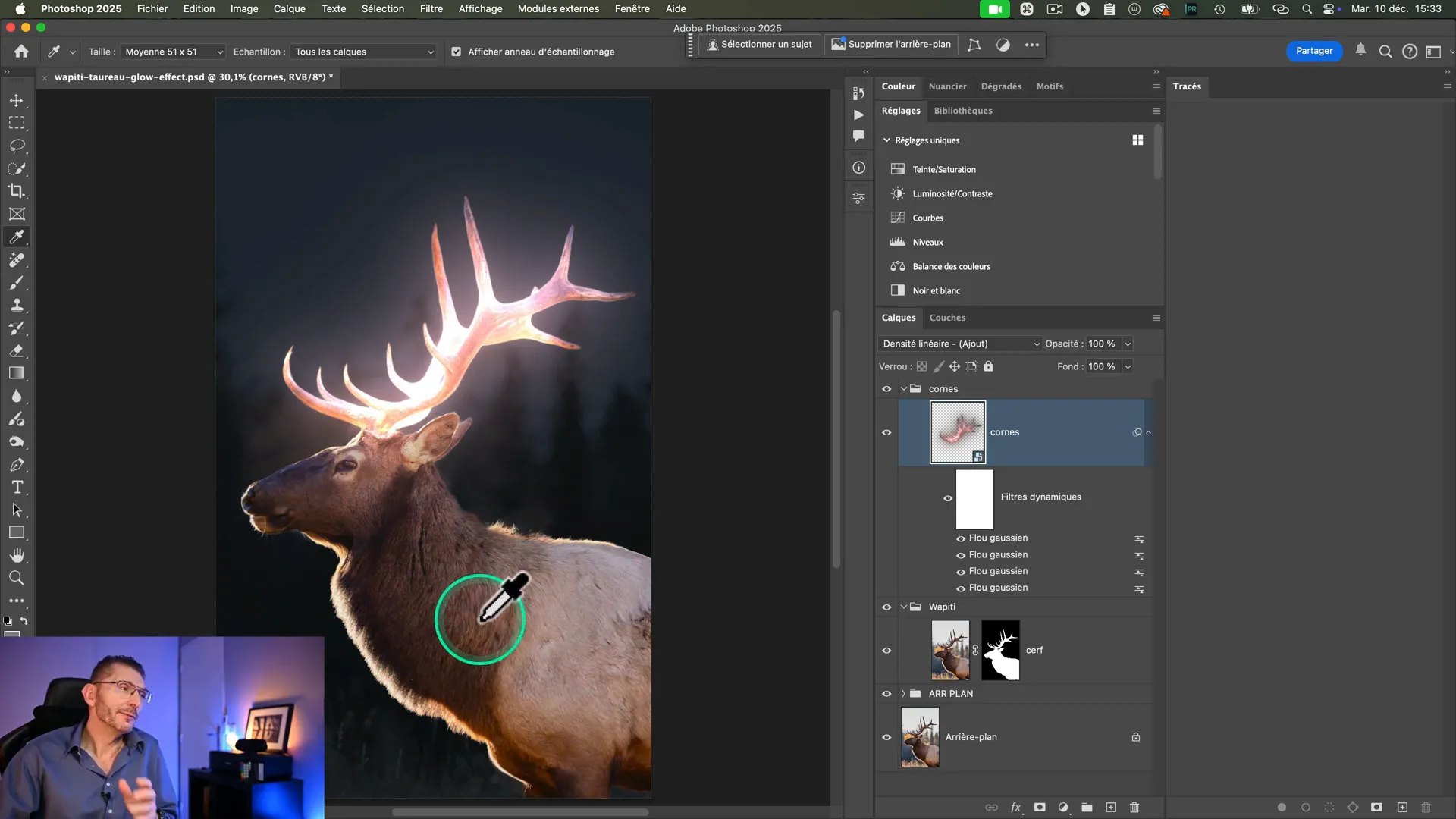Image resolution: width=1456 pixels, height=819 pixels.
Task: Open the Echantillon Tous les calques dropdown
Action: (364, 52)
